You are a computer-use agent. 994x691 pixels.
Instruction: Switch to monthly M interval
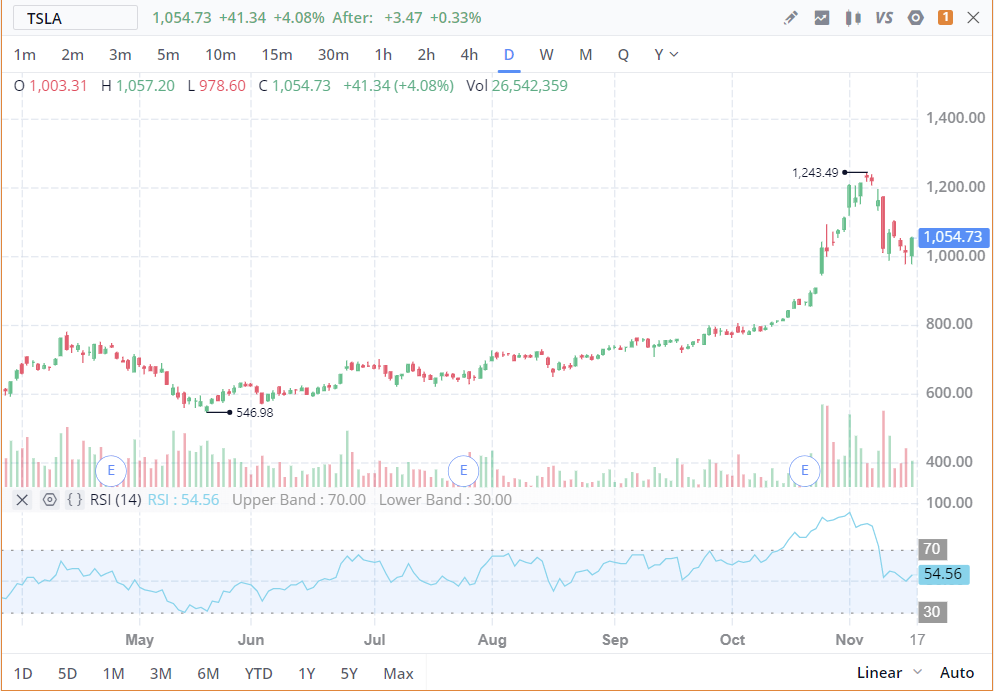(x=586, y=55)
